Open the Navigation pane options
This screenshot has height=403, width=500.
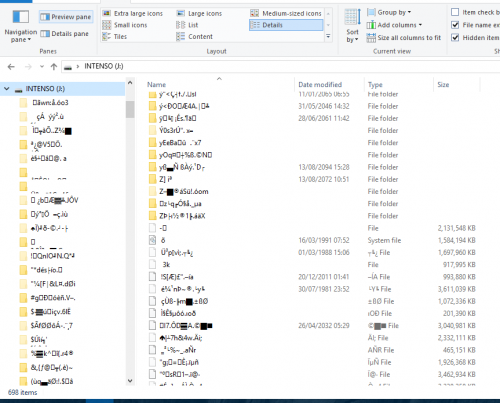coord(20,26)
